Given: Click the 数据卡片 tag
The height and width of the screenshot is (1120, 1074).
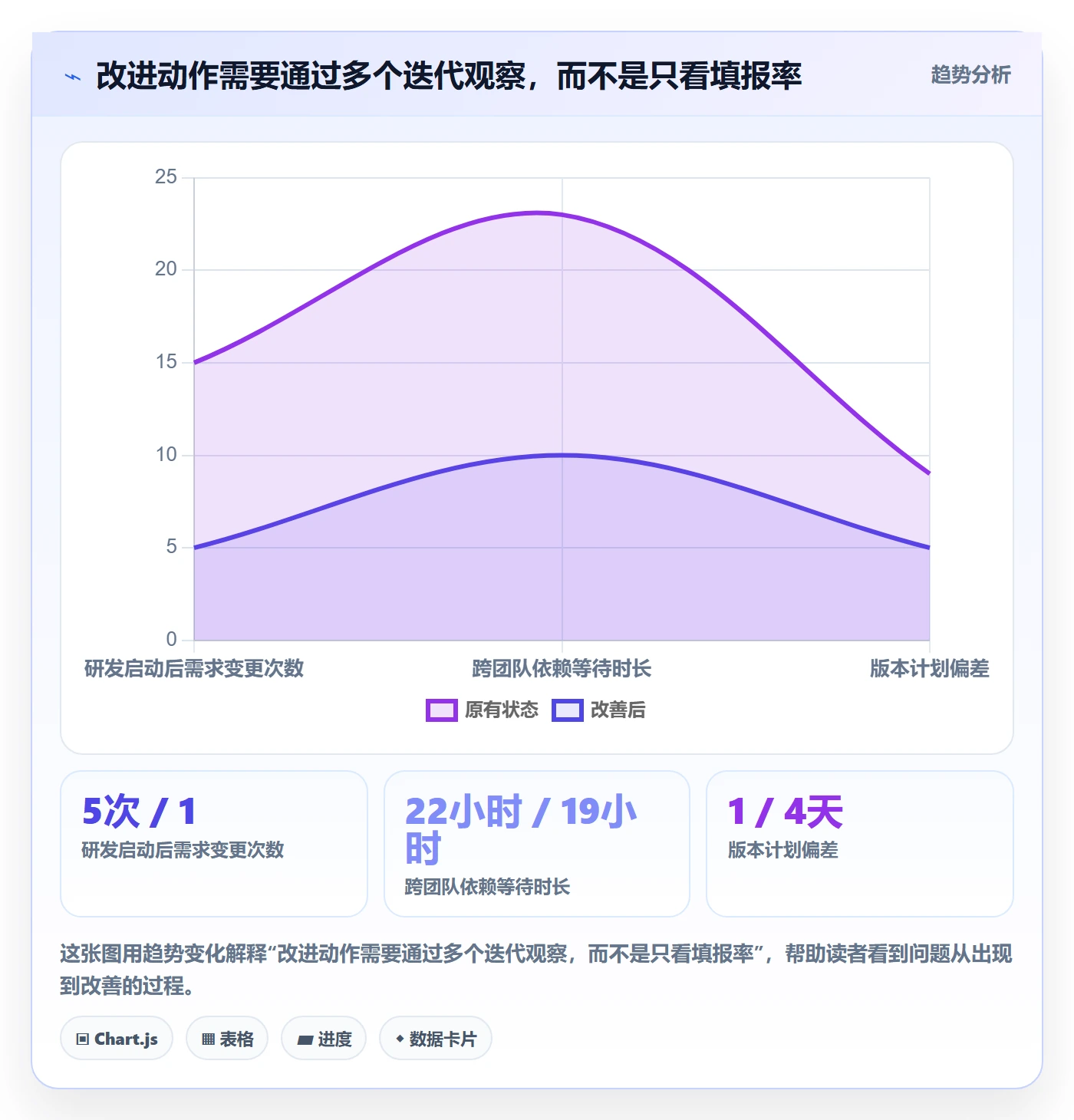Looking at the screenshot, I should click(x=436, y=1039).
